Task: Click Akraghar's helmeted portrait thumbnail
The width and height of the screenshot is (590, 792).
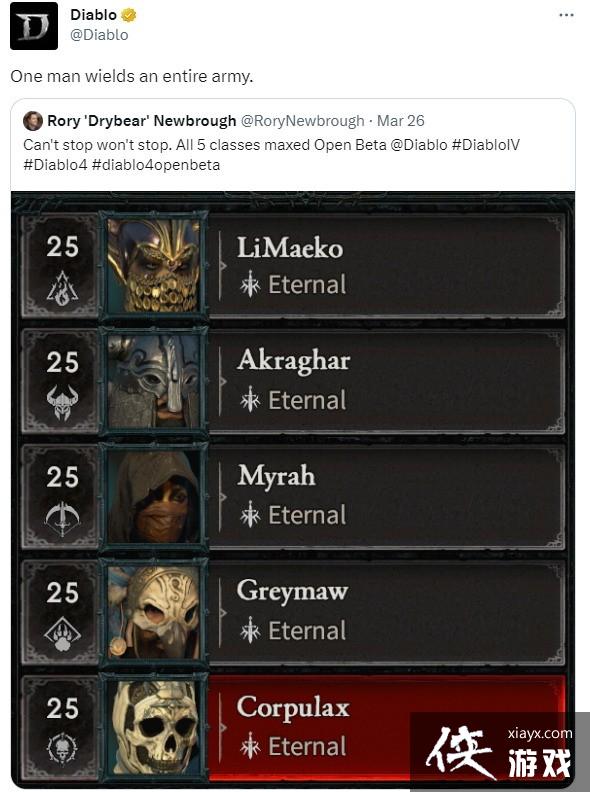Action: tap(154, 381)
